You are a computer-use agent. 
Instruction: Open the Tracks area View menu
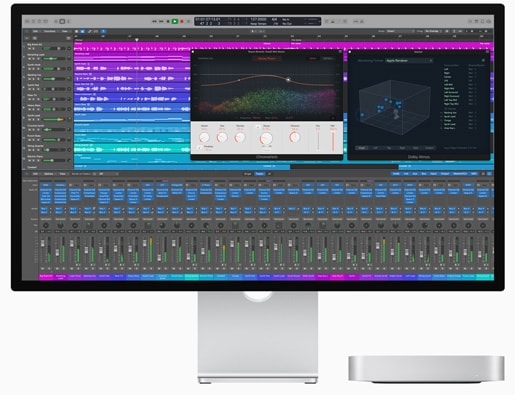click(x=65, y=31)
